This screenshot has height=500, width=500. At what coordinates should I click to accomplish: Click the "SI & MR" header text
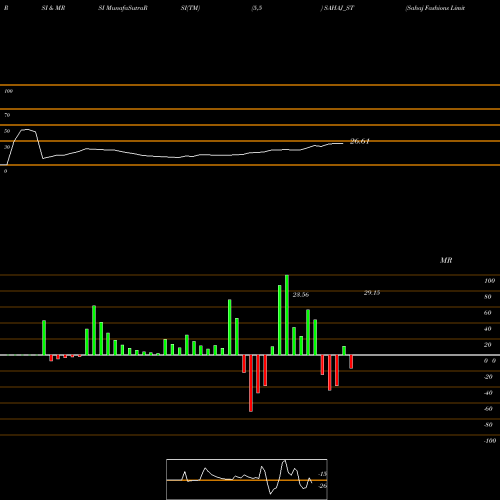53,8
